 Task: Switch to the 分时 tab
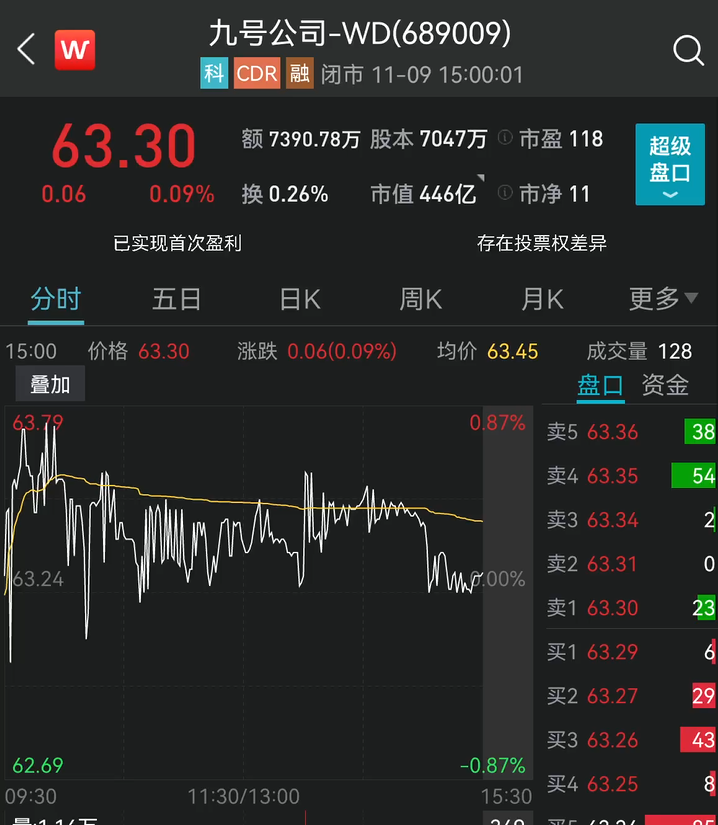coord(56,299)
